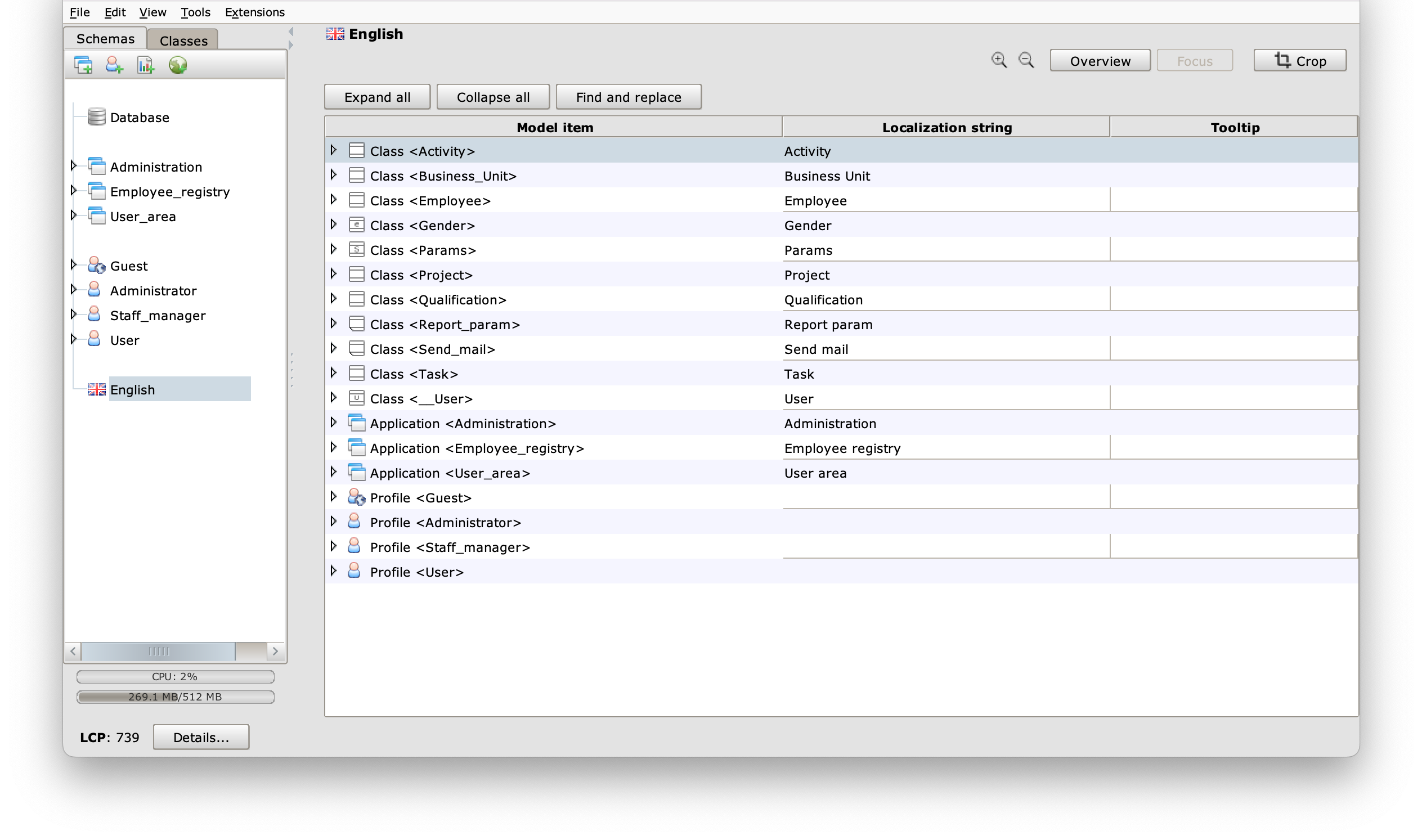Switch to the Classes tab

[183, 40]
